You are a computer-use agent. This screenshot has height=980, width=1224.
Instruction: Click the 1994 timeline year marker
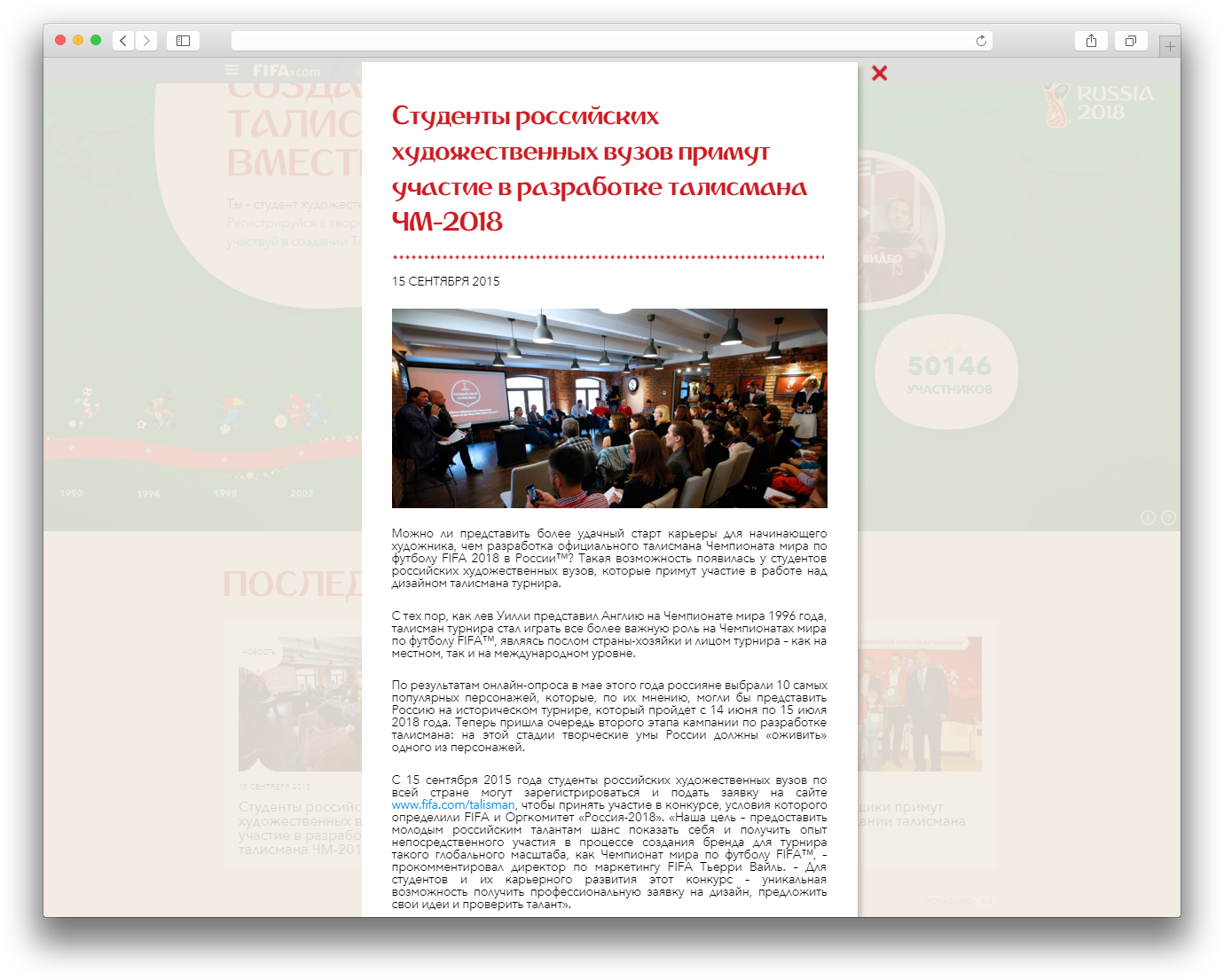(x=148, y=493)
